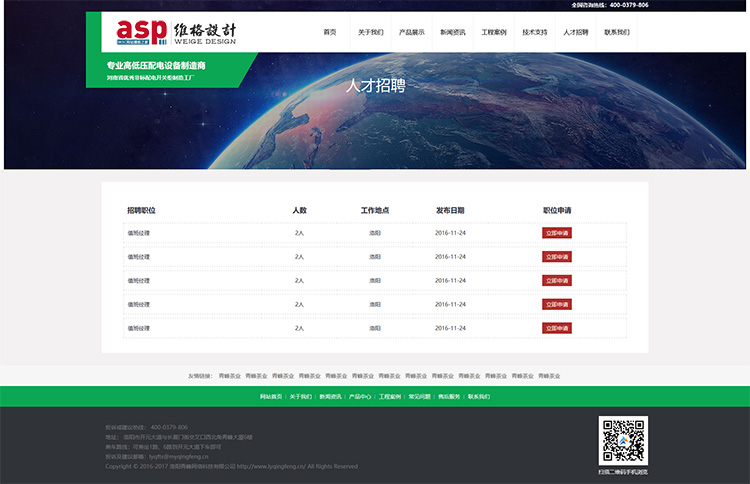Click the first 值班经理 job title

point(138,233)
